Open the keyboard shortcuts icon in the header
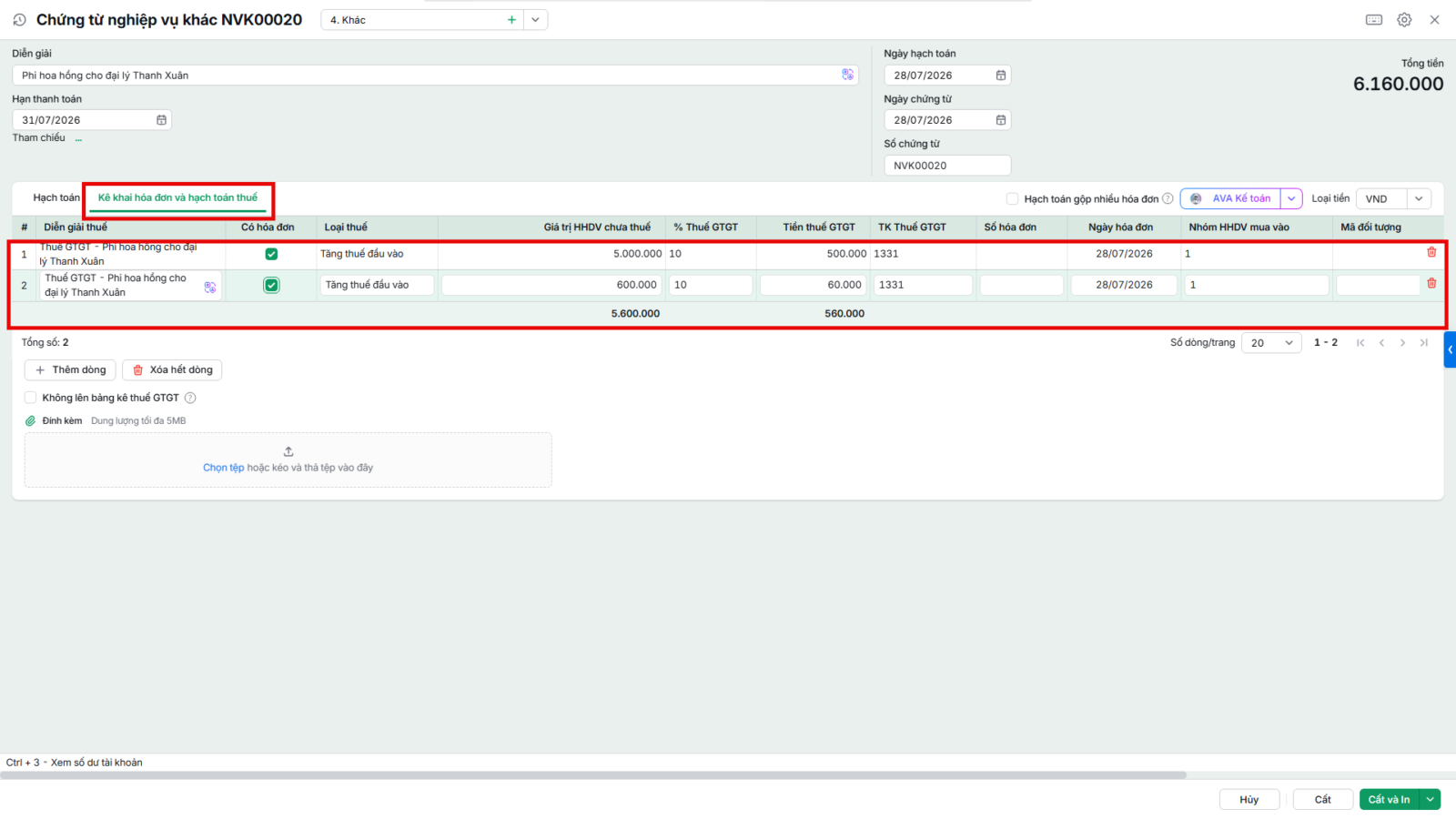 [1374, 20]
